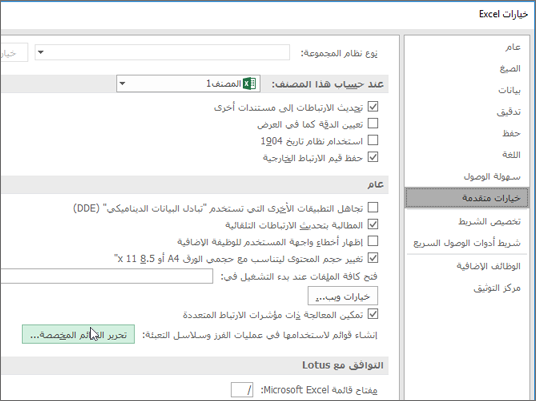Click the Excel workbook icon beside المصنف1

pos(249,83)
